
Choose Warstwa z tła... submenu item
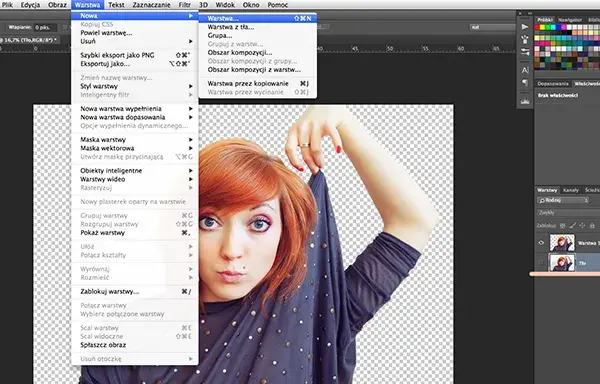coord(258,27)
